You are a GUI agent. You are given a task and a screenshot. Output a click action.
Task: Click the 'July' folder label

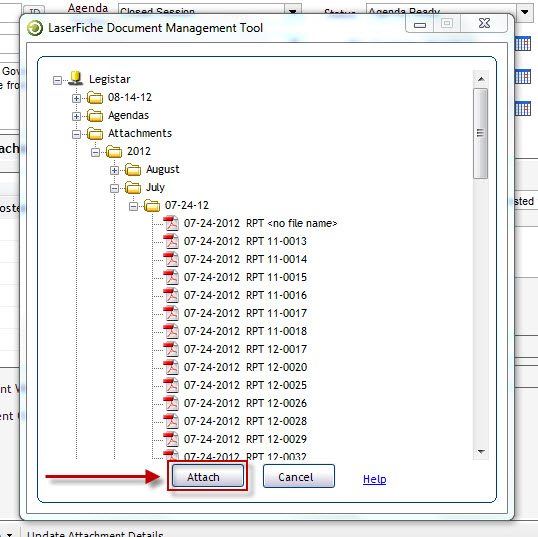(x=155, y=188)
